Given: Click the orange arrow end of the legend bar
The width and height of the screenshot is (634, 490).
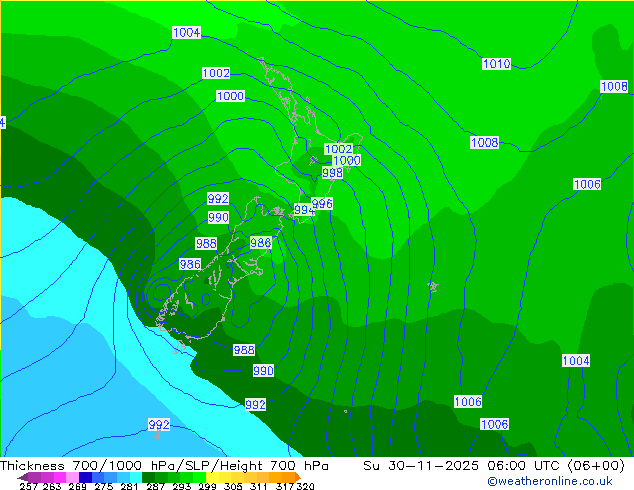Looking at the screenshot, I should 298,477.
